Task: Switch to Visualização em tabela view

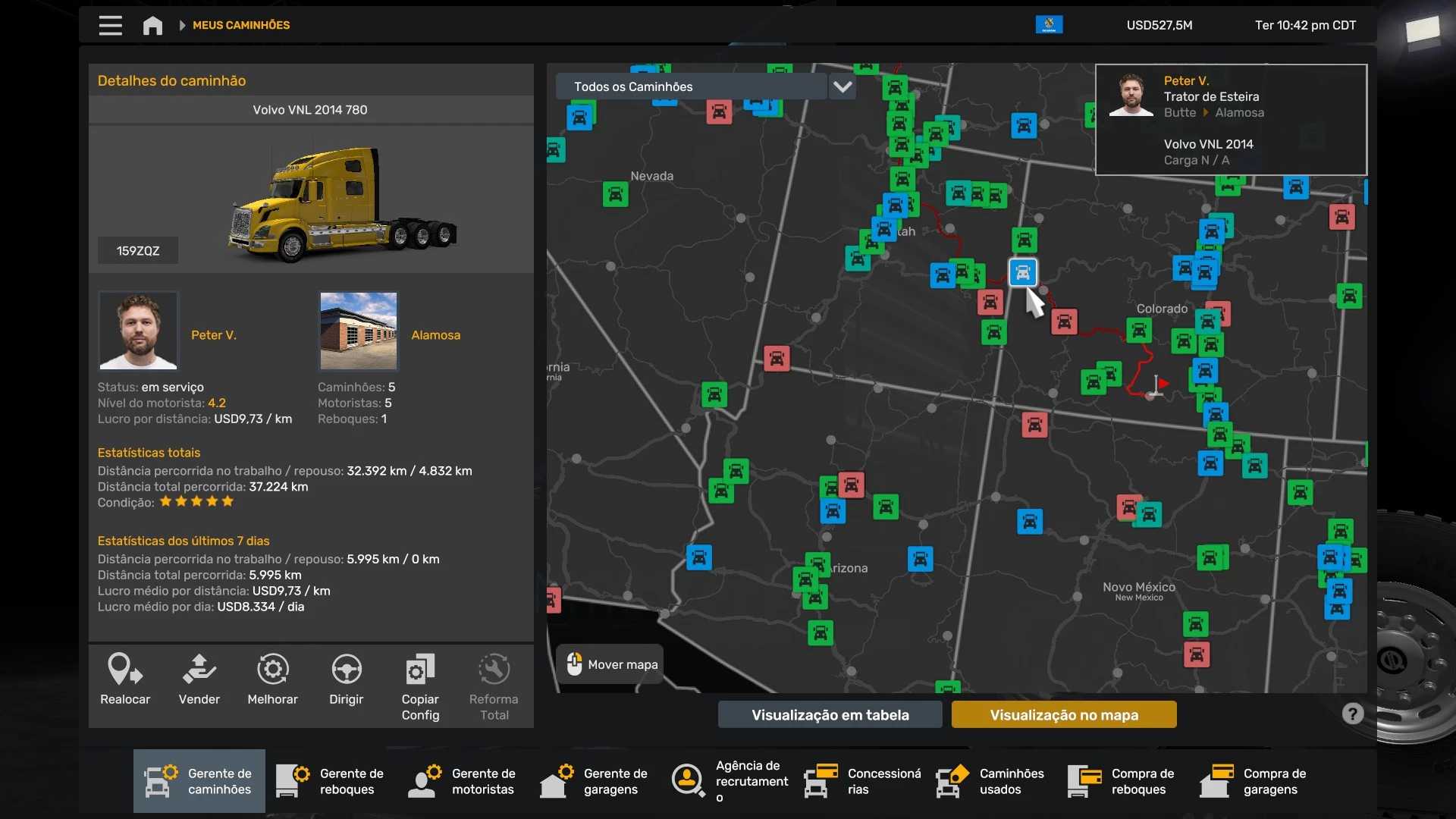Action: 830,714
